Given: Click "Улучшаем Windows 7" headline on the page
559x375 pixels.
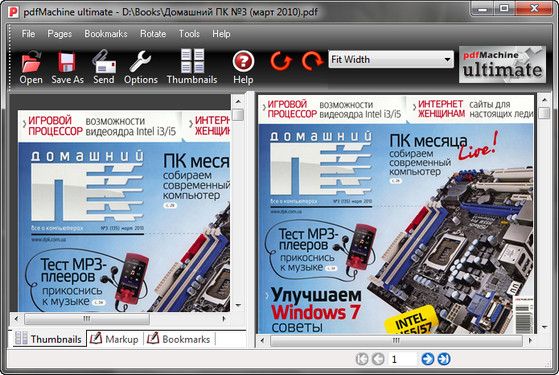Looking at the screenshot, I should [x=316, y=304].
